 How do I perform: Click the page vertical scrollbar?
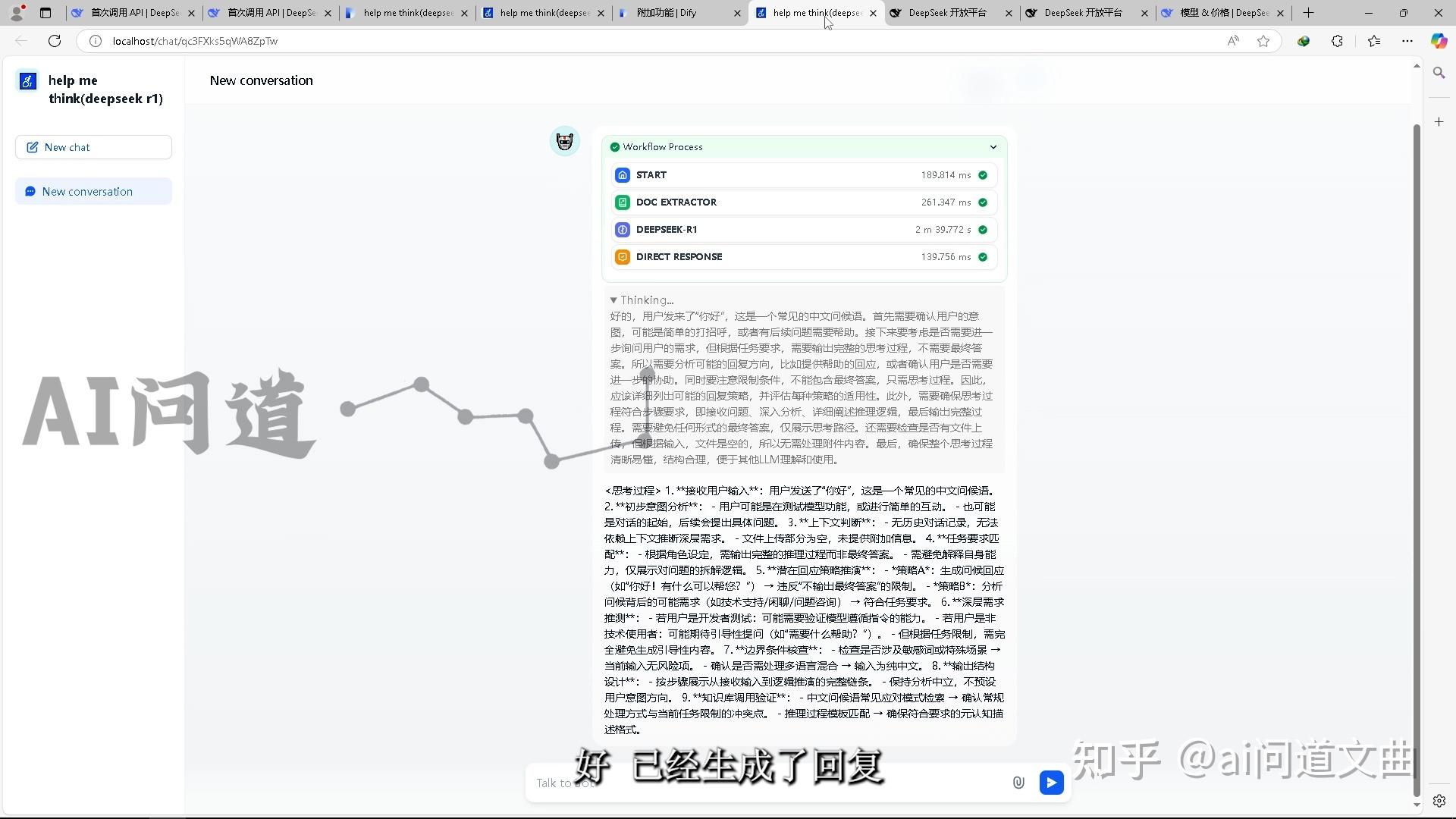(1416, 455)
